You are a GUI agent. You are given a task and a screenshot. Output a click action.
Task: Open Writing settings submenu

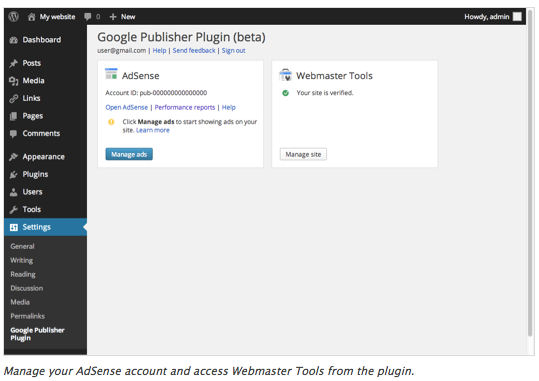coord(22,260)
